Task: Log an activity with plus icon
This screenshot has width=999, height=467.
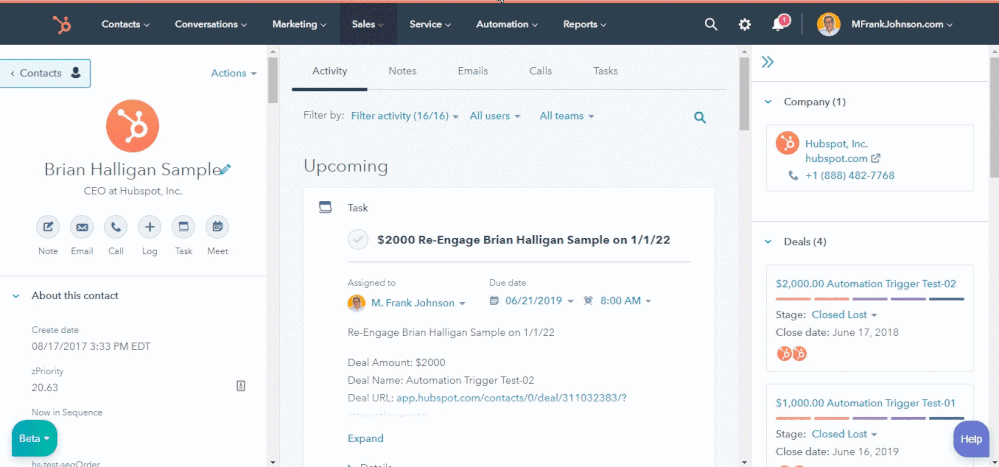Action: [x=149, y=227]
